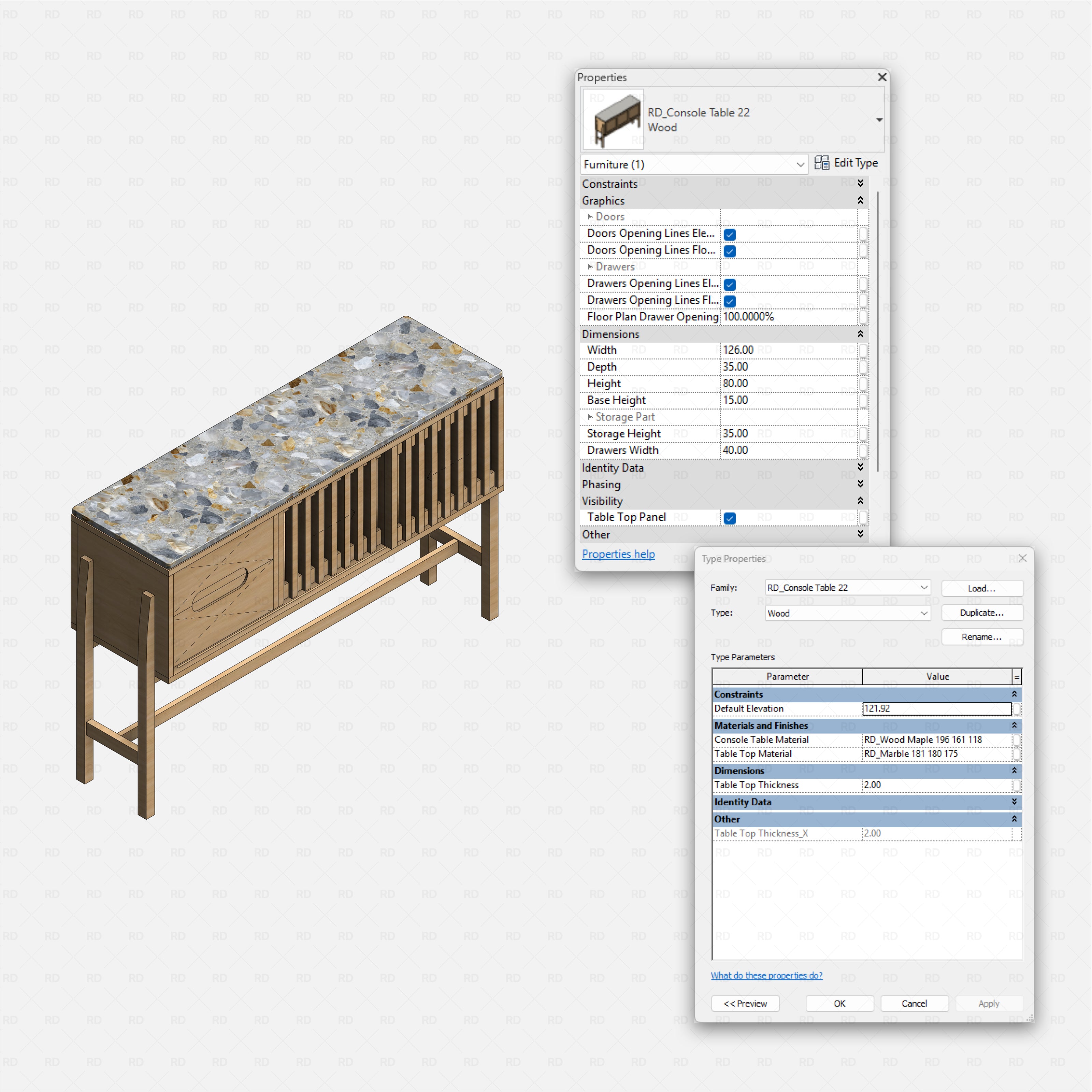Click the Duplicate button
Viewport: 1092px width, 1092px height.
pyautogui.click(x=982, y=613)
